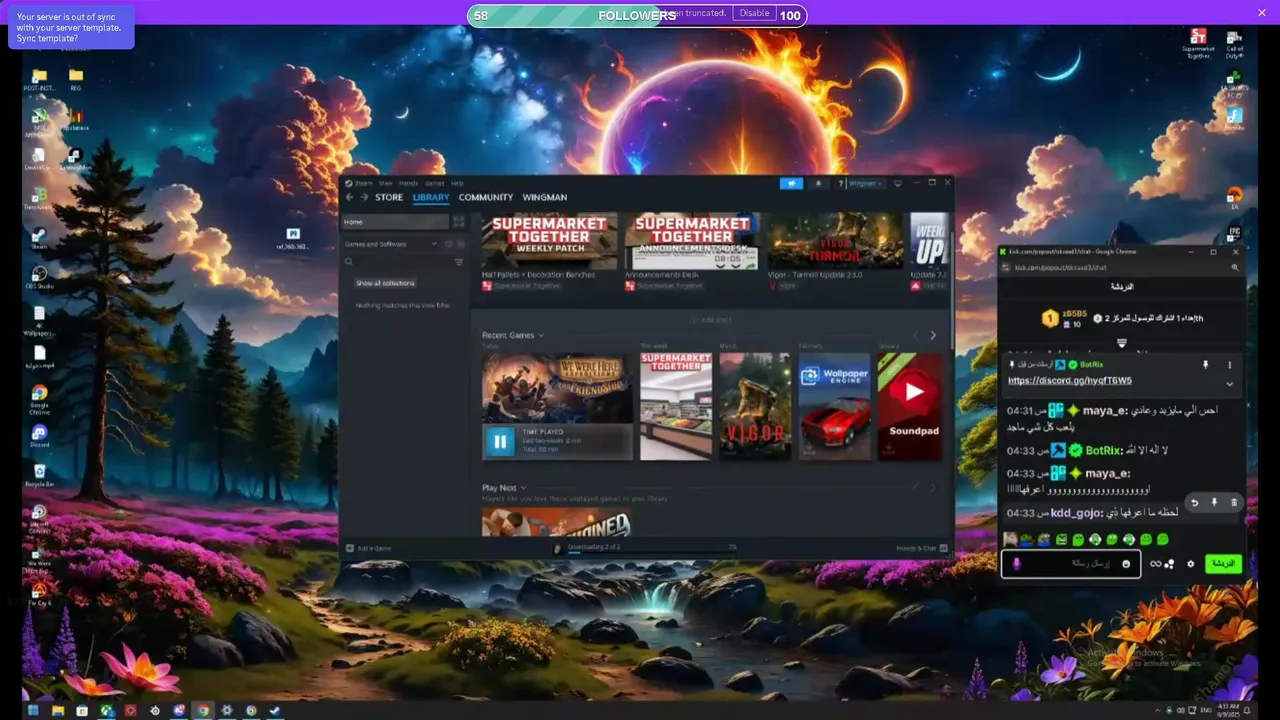The height and width of the screenshot is (720, 1280).
Task: Toggle Steam Big Picture mode monitor icon
Action: click(x=898, y=183)
